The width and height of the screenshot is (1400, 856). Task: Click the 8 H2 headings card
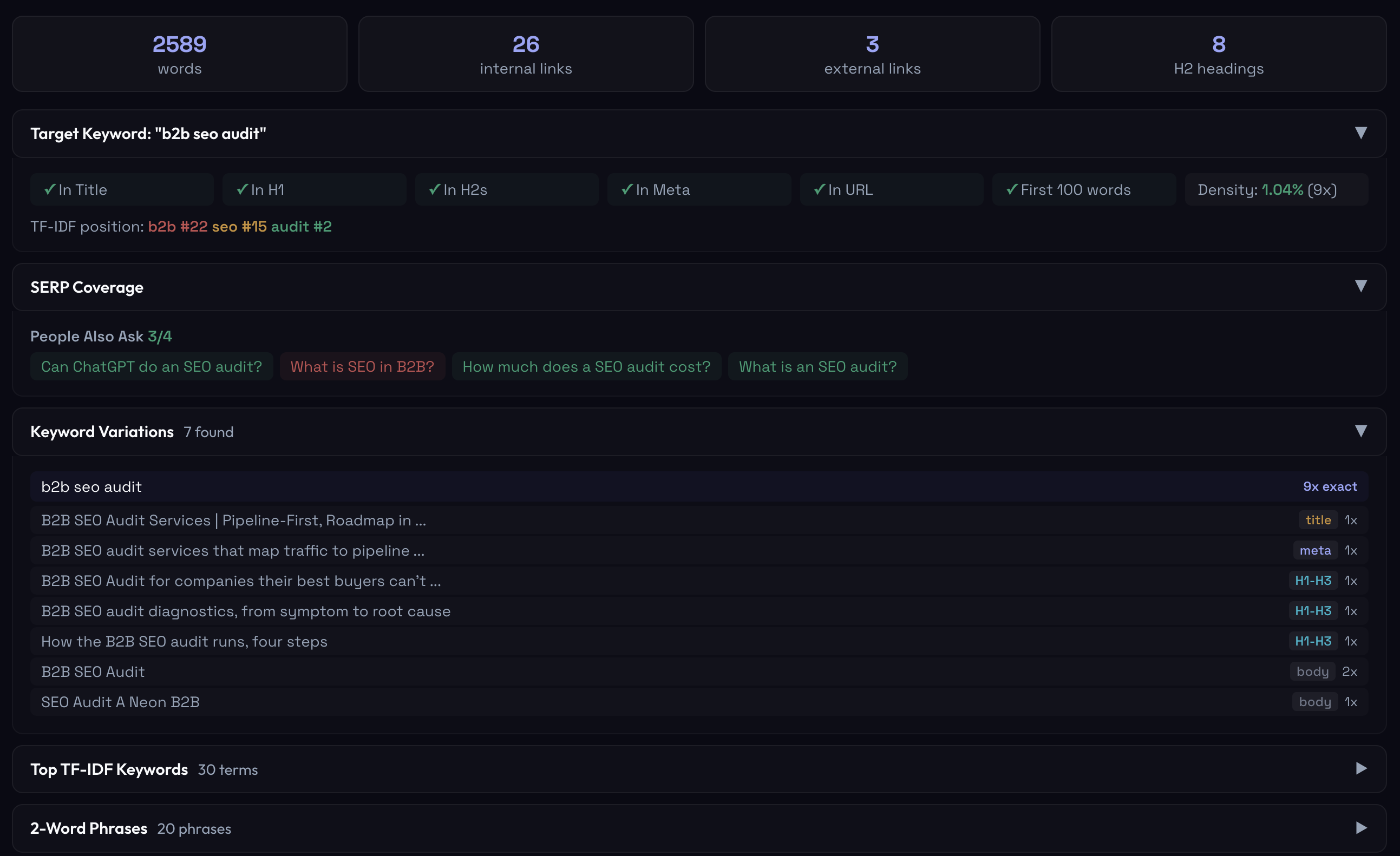click(x=1219, y=54)
